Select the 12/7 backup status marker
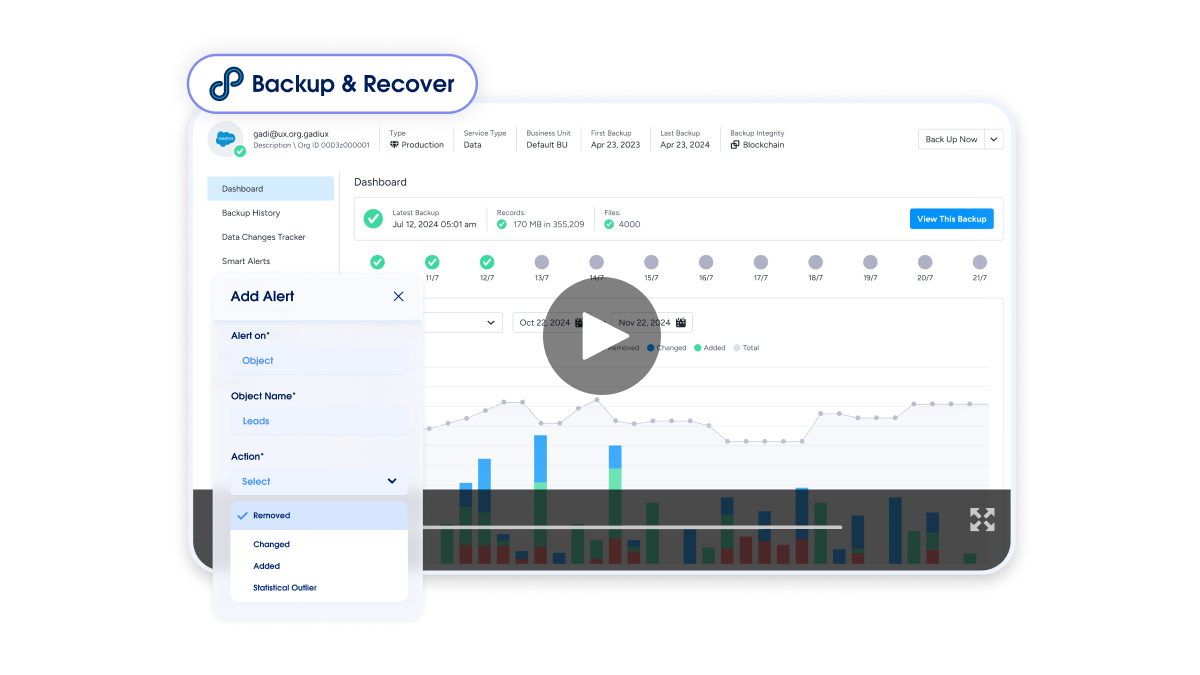This screenshot has width=1200, height=675. click(487, 262)
